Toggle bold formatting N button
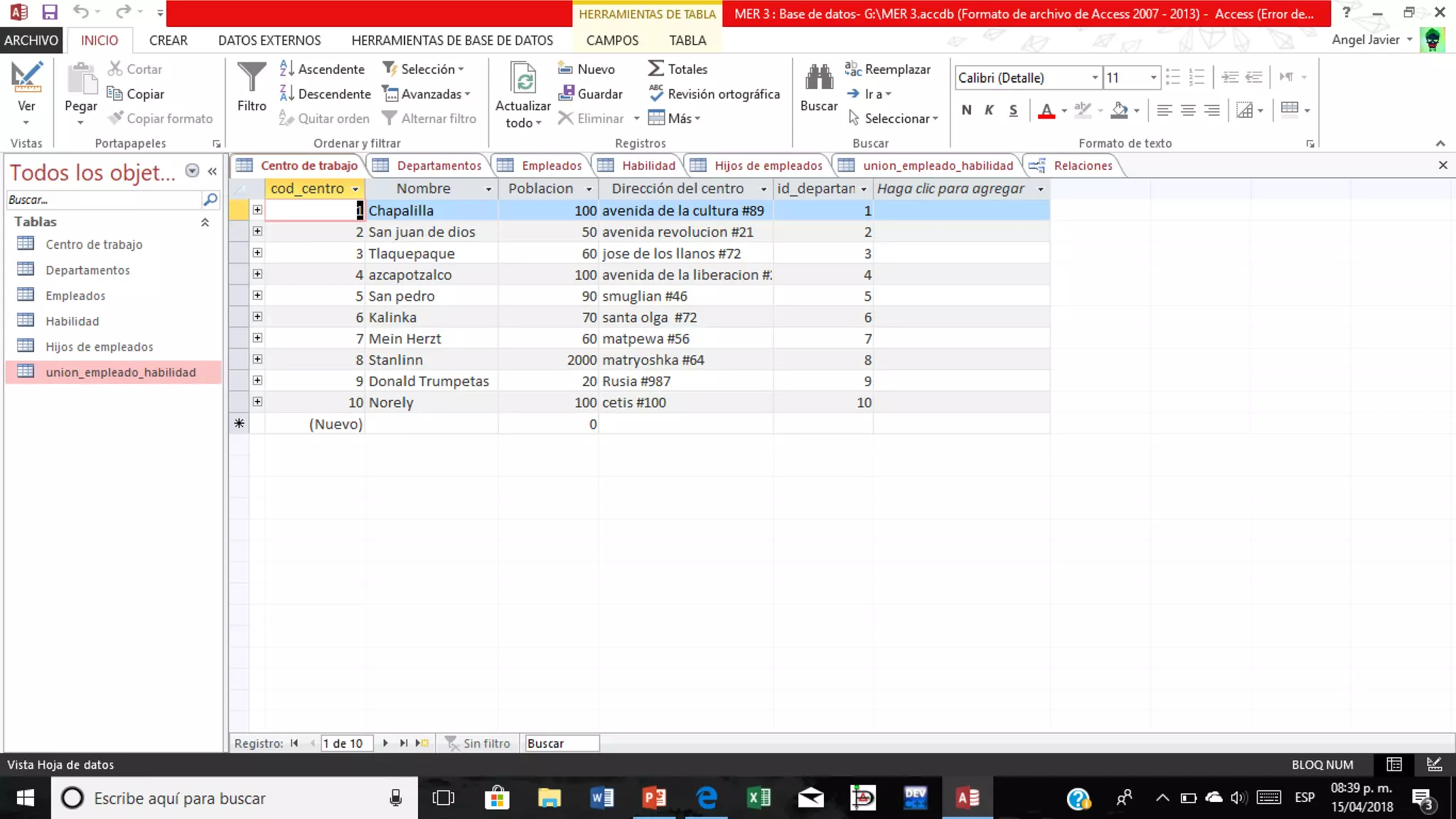 pos(966,110)
